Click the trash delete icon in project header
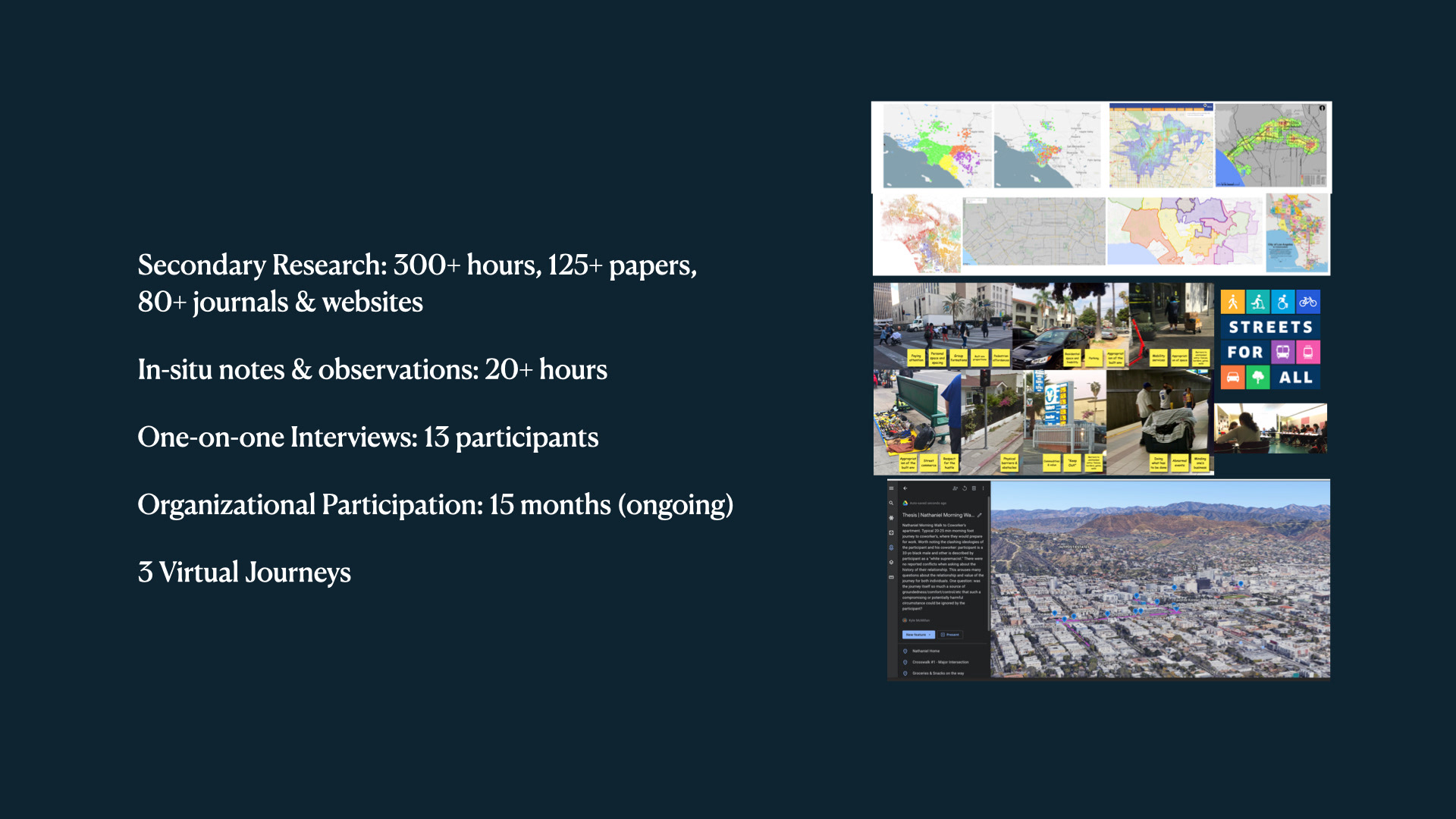This screenshot has height=819, width=1456. pos(974,488)
